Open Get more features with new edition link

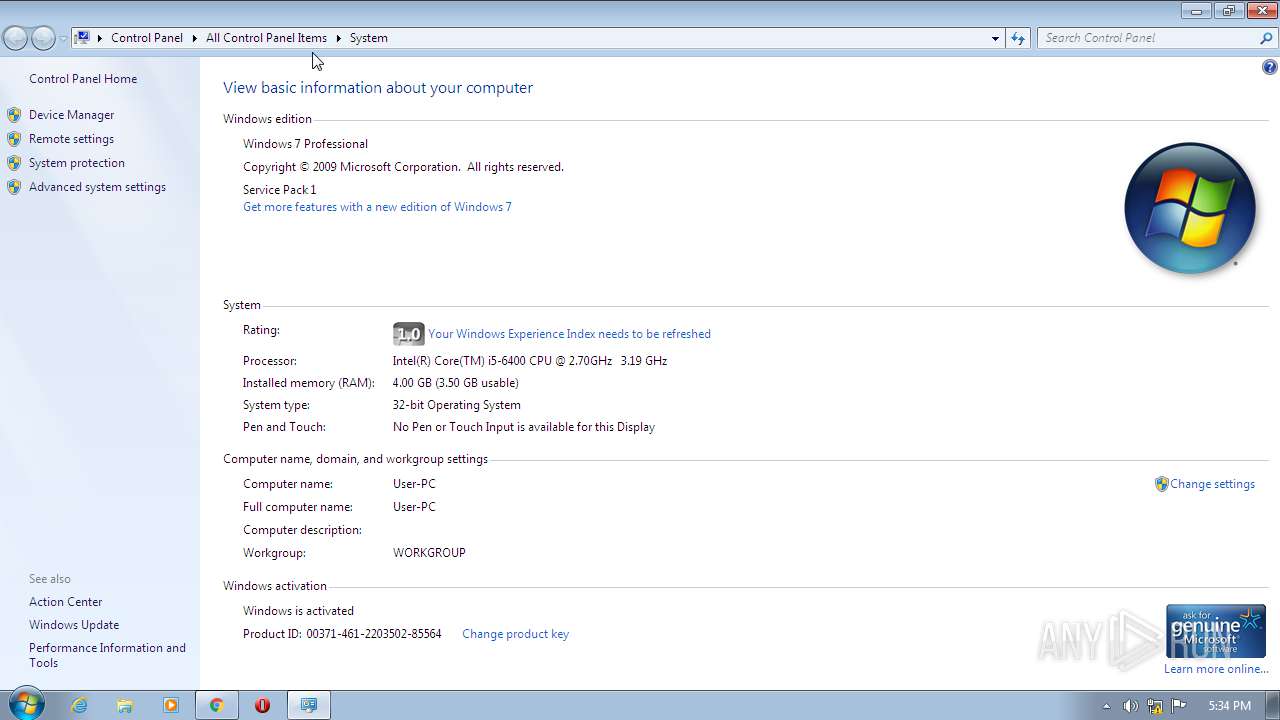pos(377,207)
